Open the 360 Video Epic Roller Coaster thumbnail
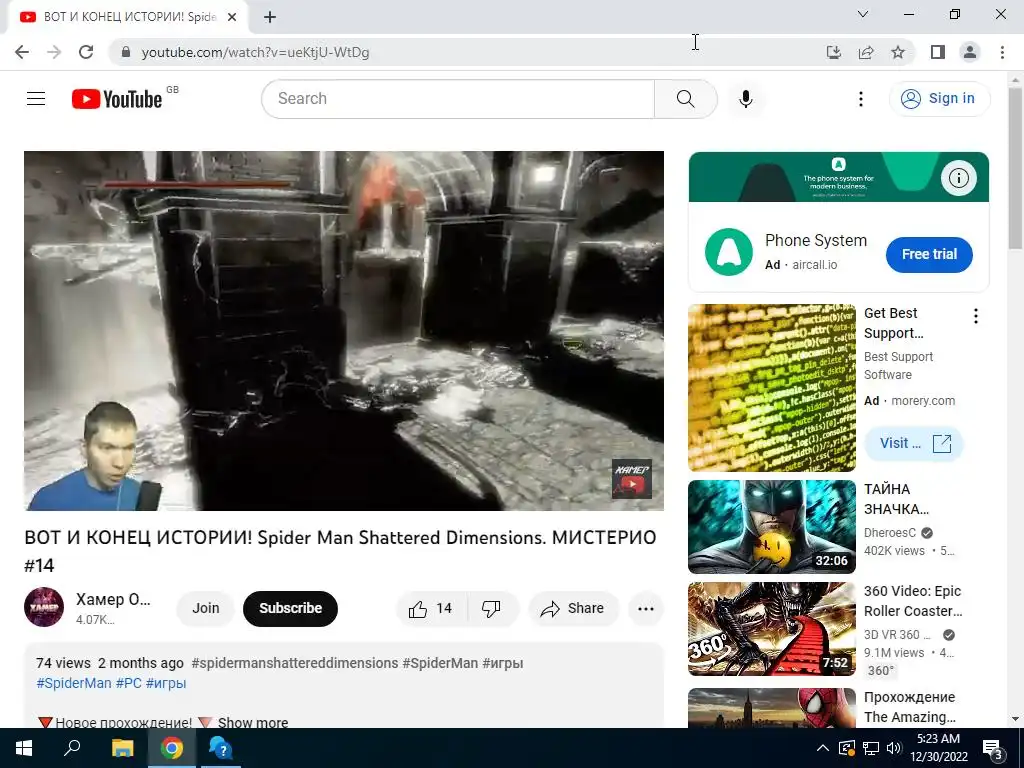This screenshot has width=1024, height=768. pyautogui.click(x=772, y=629)
